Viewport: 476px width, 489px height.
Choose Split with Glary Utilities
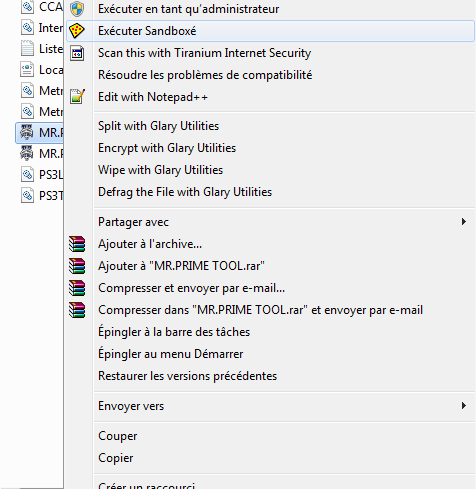[x=158, y=126]
